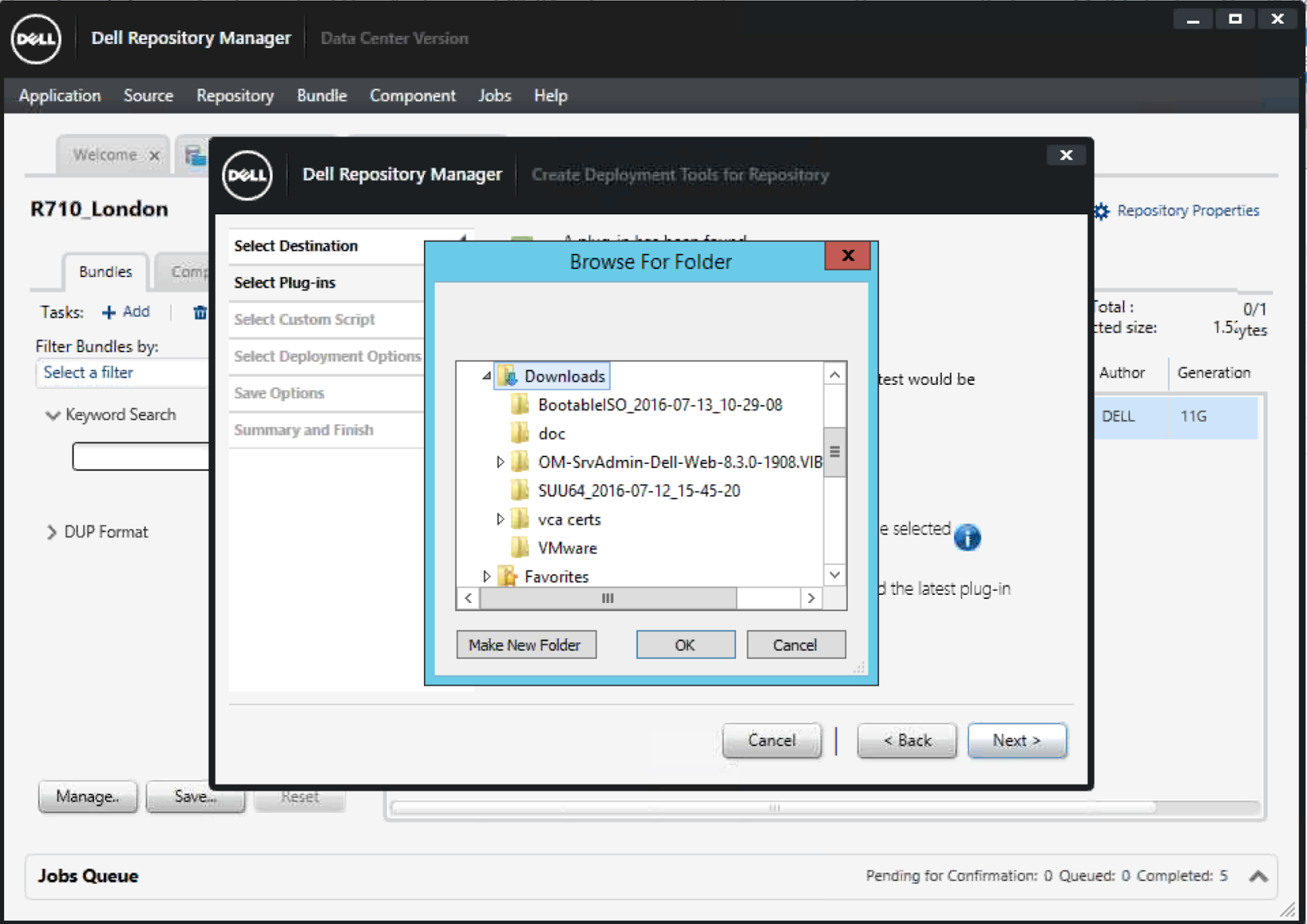The image size is (1307, 924).
Task: Switch to the Bundles tab
Action: point(105,271)
